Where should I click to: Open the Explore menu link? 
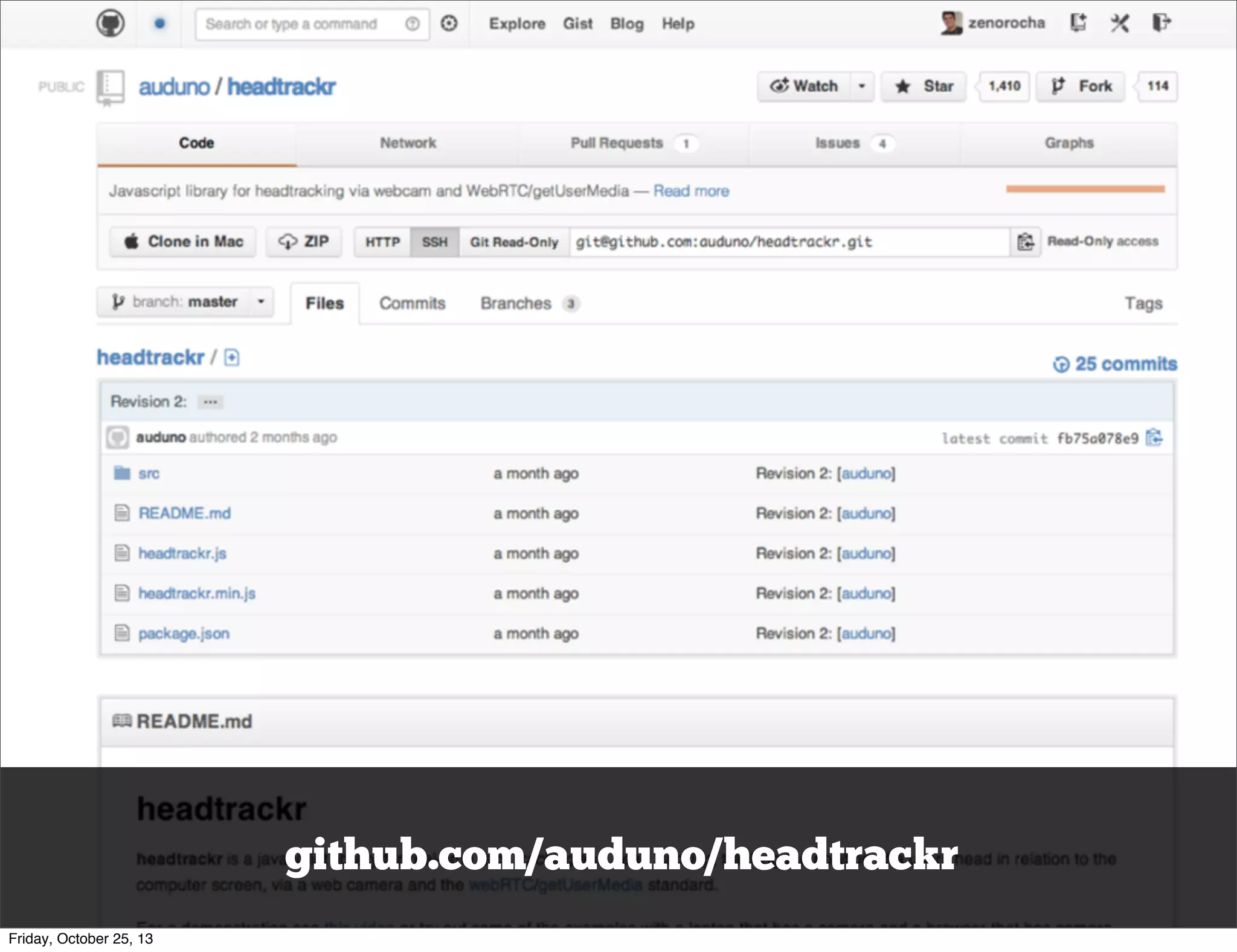click(x=517, y=24)
